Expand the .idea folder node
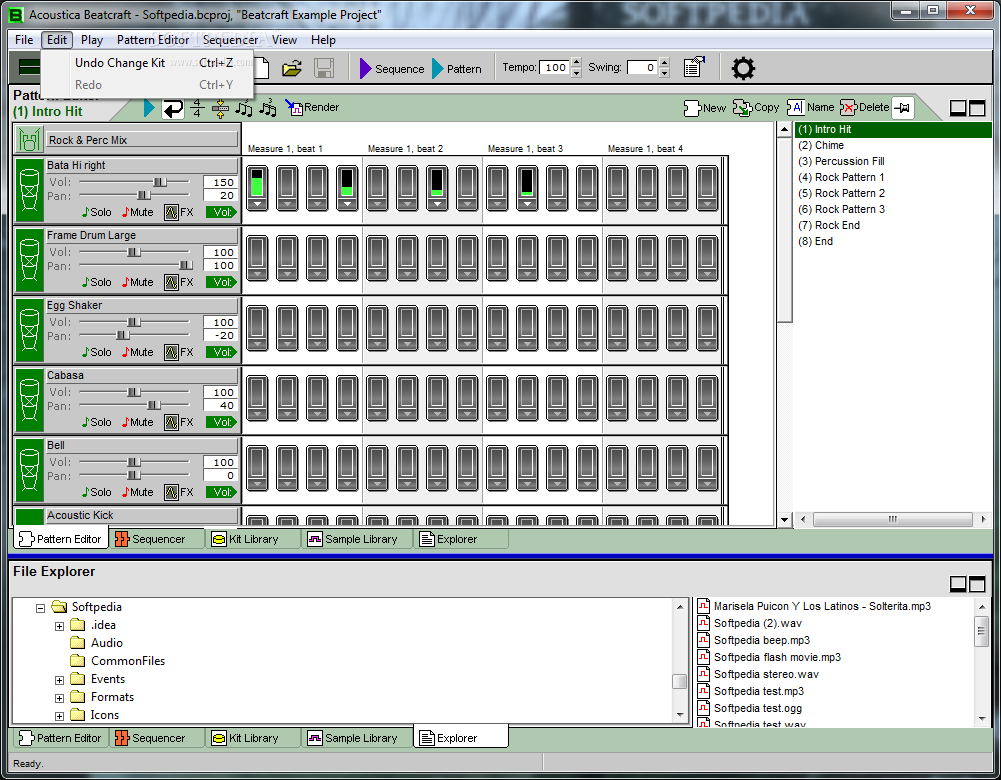Screen dimensions: 1001x780 (x=59, y=626)
